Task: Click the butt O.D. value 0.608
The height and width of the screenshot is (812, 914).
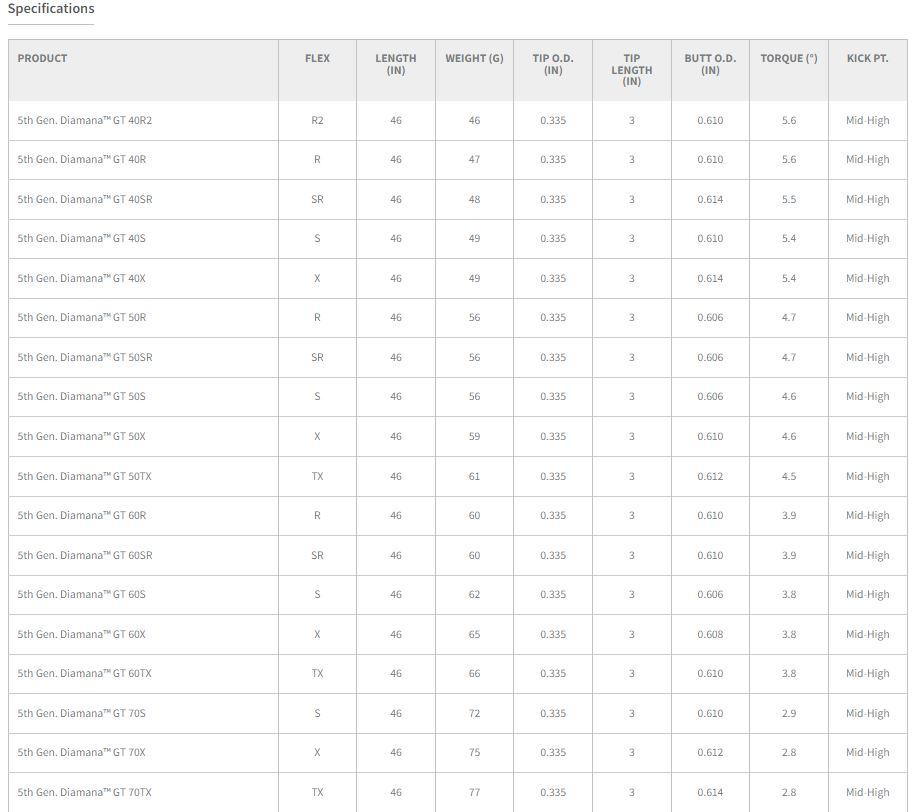Action: coord(710,634)
